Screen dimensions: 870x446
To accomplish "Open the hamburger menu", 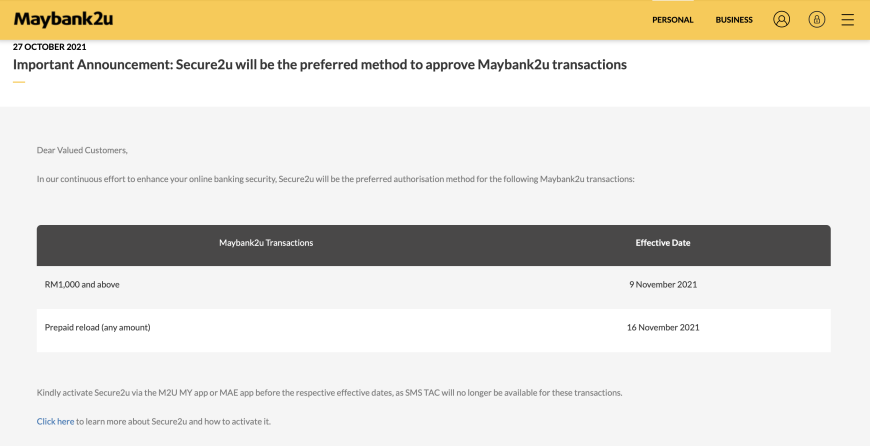I will point(847,19).
